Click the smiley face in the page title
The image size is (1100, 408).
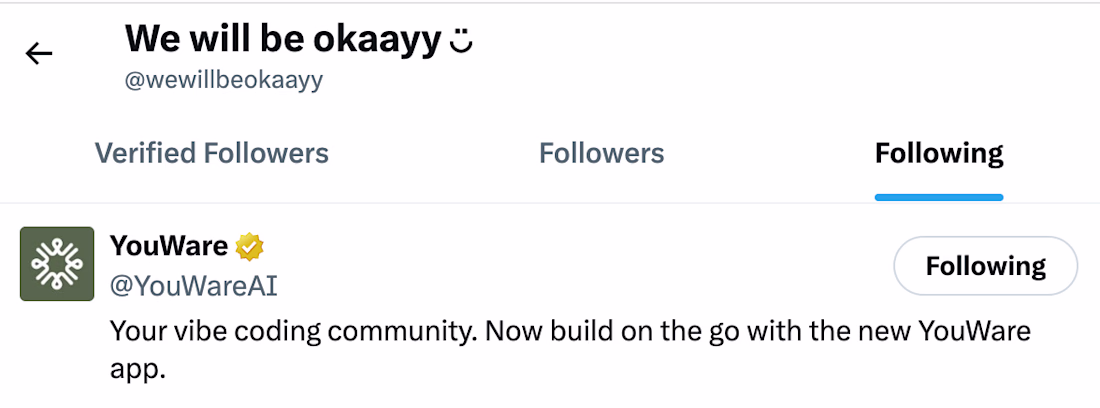(x=461, y=42)
